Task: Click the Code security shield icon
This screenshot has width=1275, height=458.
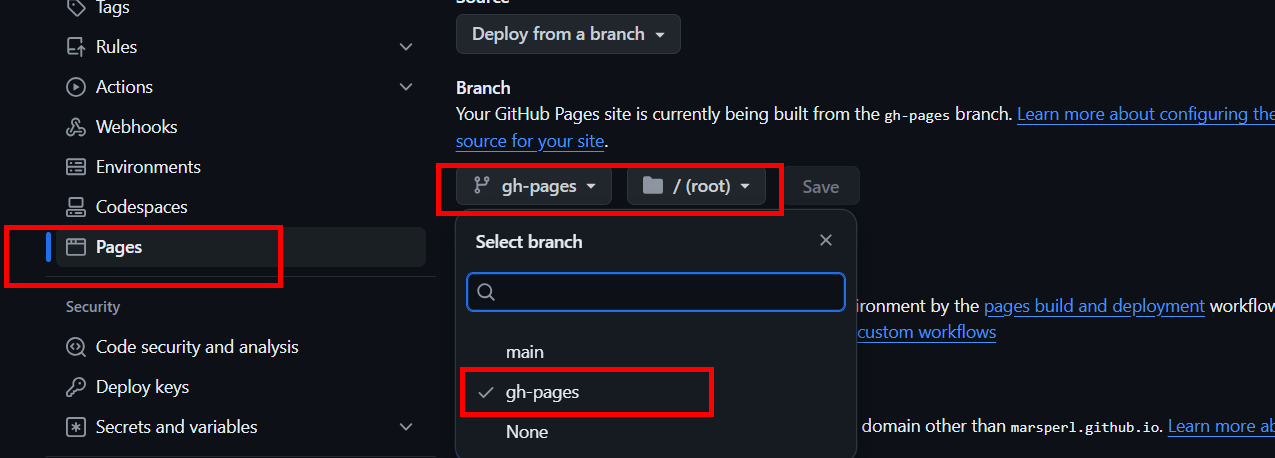Action: pos(75,347)
